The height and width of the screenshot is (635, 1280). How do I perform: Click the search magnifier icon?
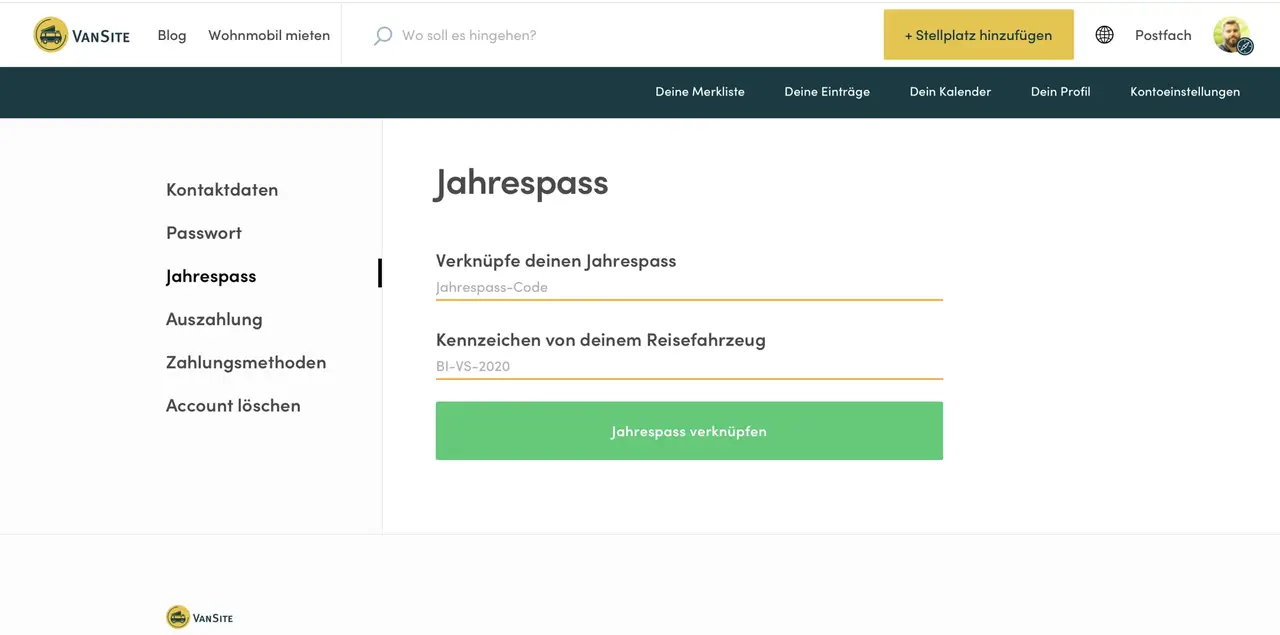(x=382, y=36)
